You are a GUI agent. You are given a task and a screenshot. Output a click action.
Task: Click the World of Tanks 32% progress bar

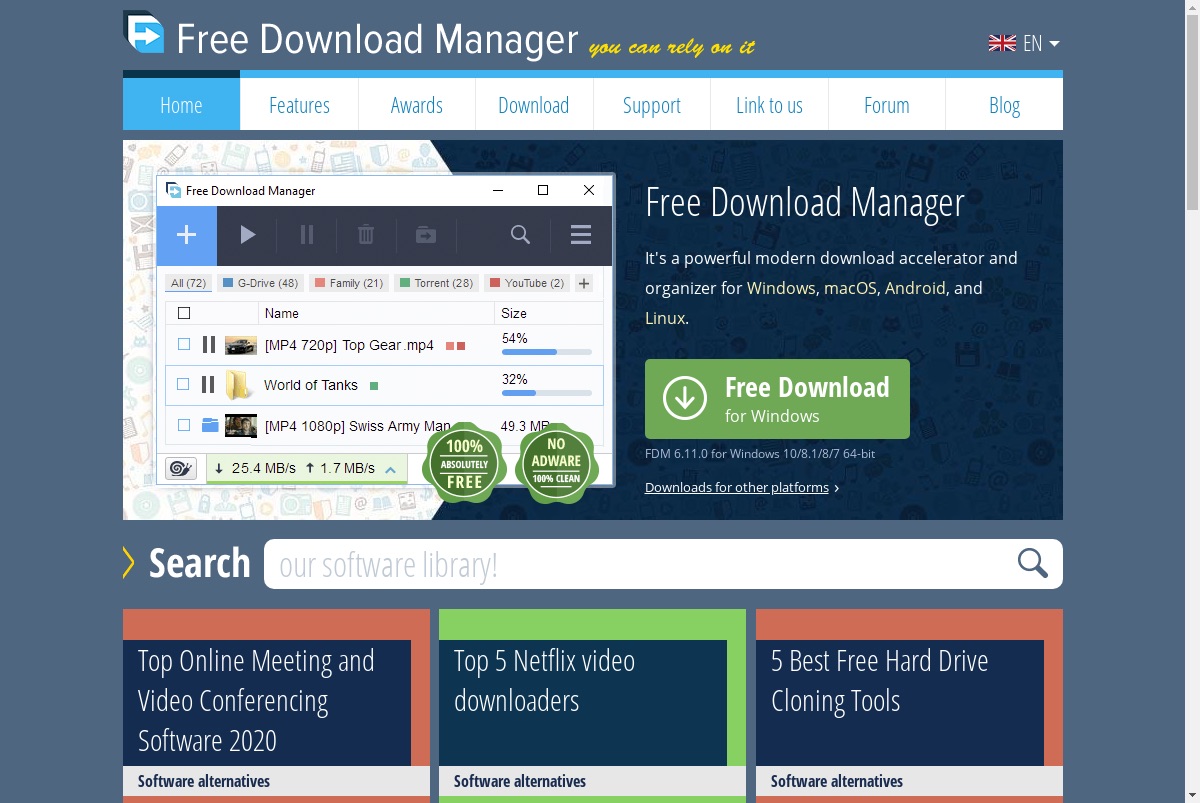point(546,393)
